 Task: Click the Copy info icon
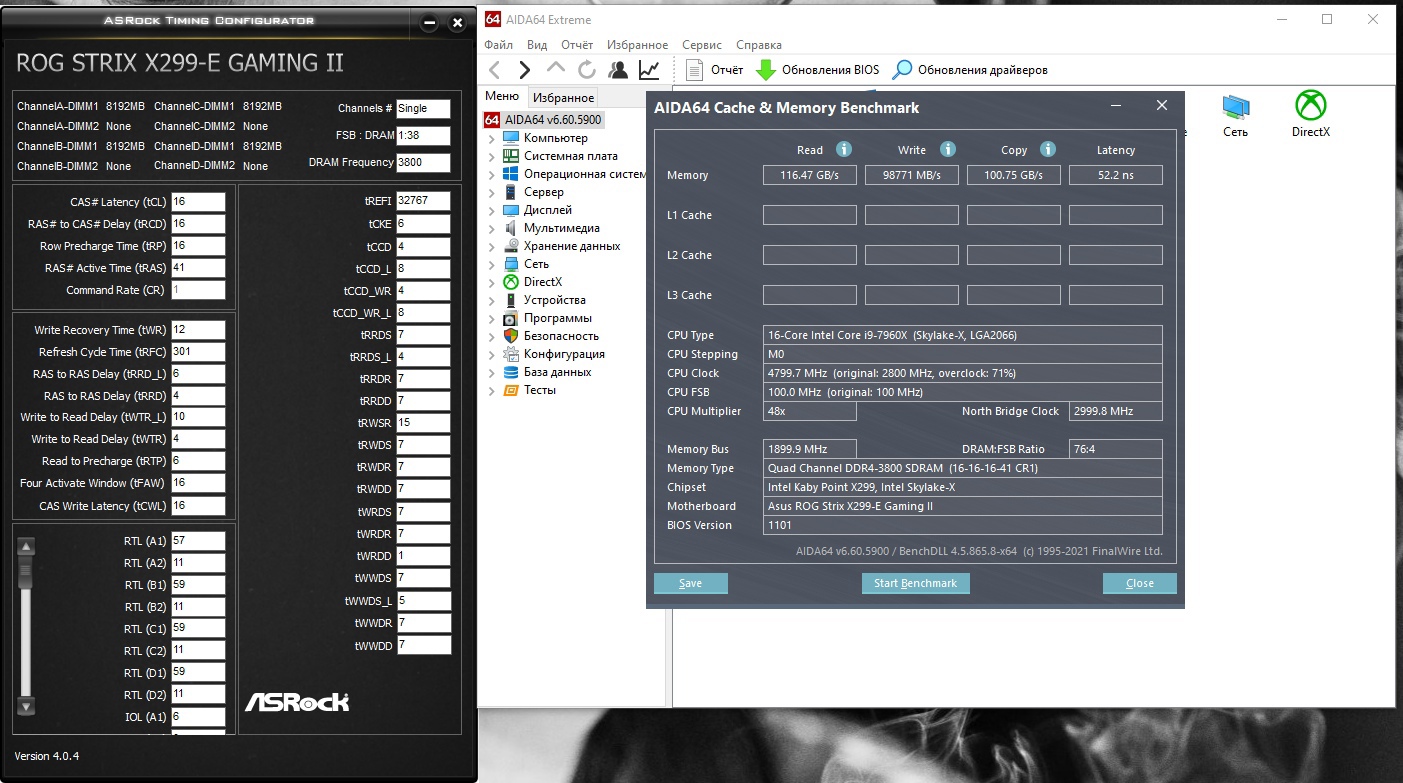point(1048,149)
